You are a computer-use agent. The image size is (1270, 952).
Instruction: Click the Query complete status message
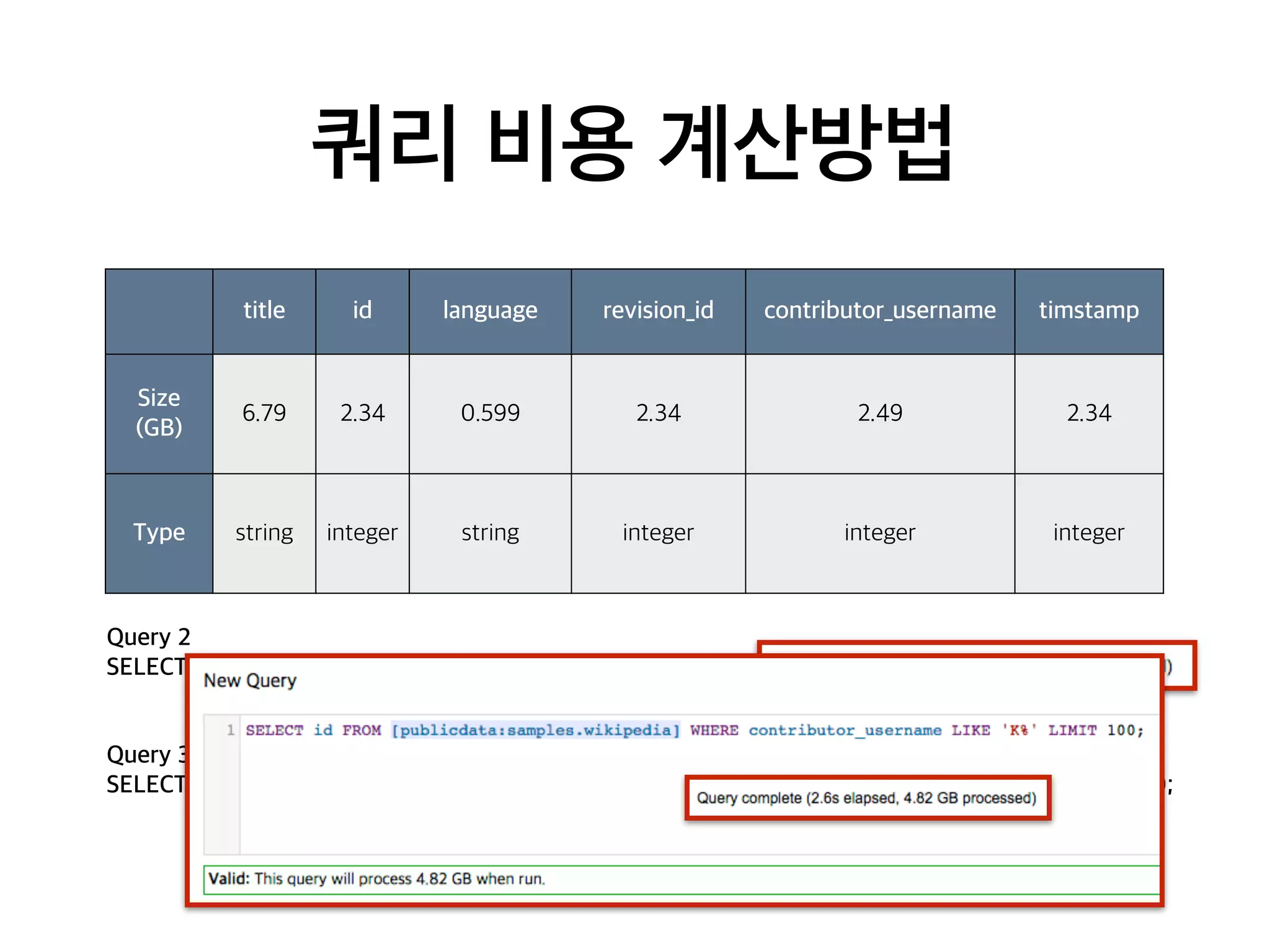point(867,798)
